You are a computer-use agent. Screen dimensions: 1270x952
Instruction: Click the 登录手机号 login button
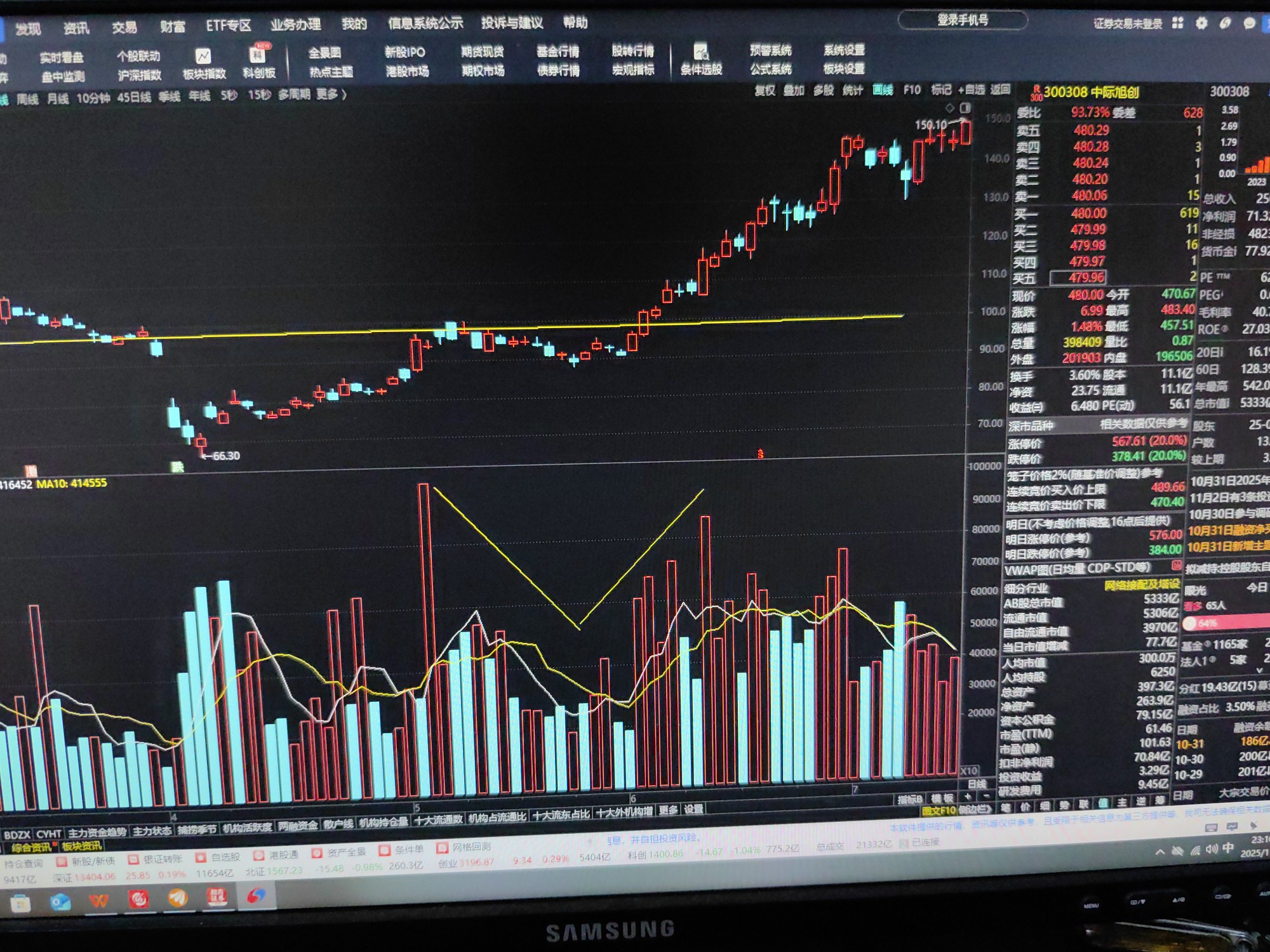point(962,20)
